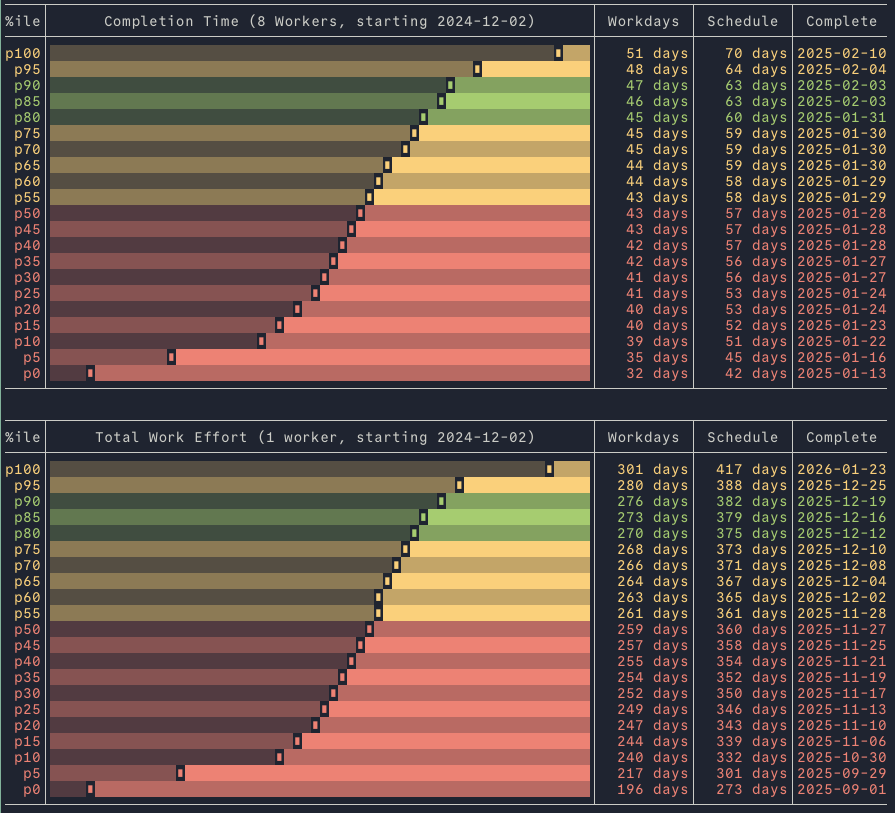Click the '270 days' workdays value
Viewport: 895px width, 813px height.
[652, 534]
